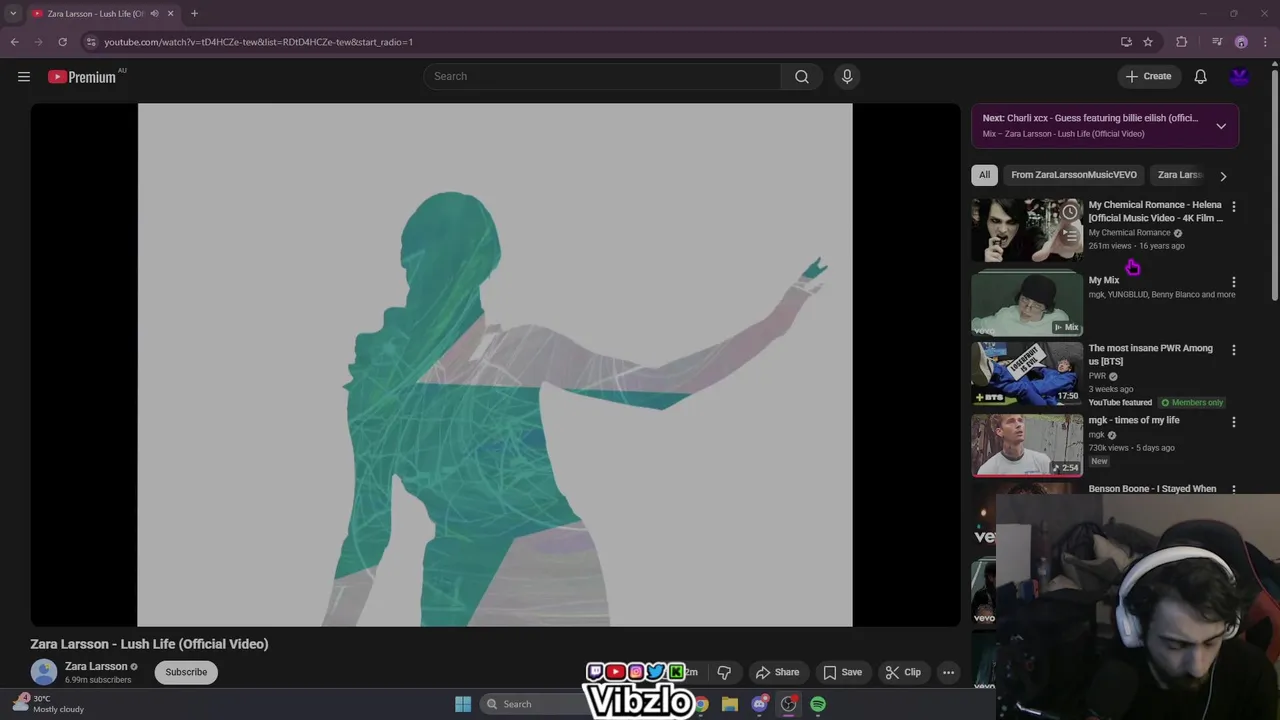Viewport: 1280px width, 720px height.
Task: Click Next: Charli xcx - Guess playlist header
Action: pyautogui.click(x=1090, y=118)
